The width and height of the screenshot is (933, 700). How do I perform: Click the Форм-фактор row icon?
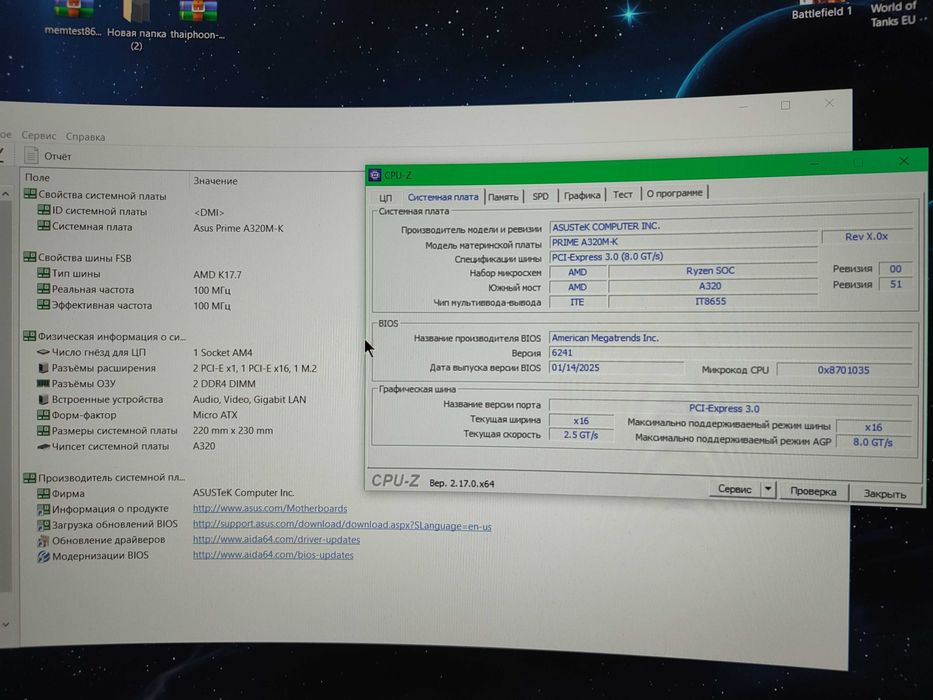[x=43, y=415]
